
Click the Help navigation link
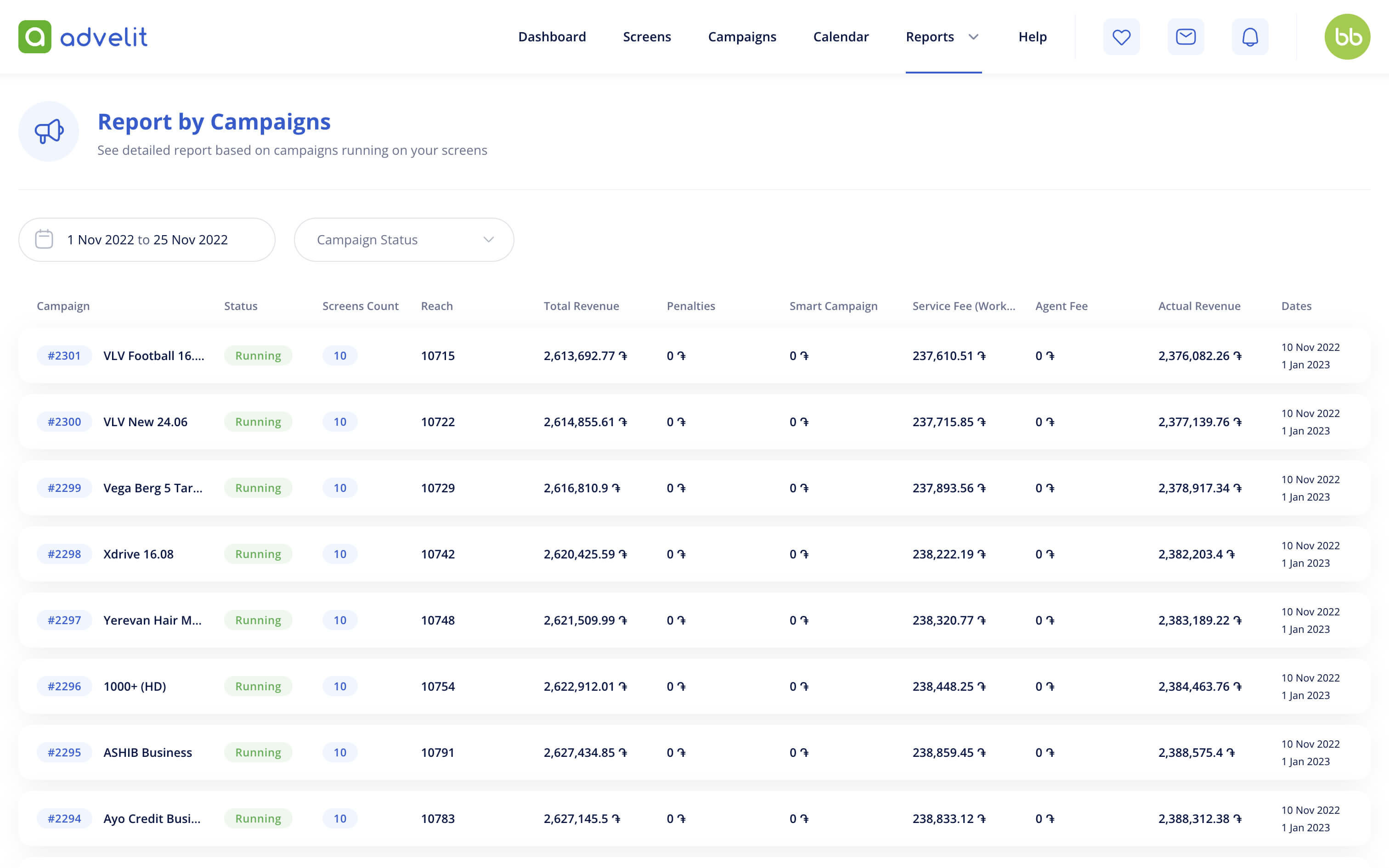tap(1032, 37)
